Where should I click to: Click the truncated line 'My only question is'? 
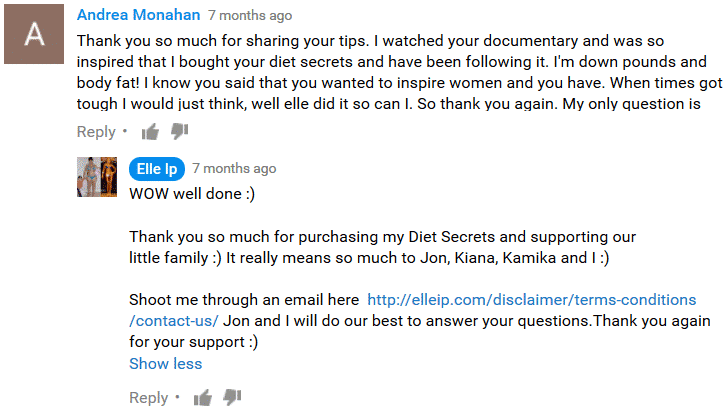tap(631, 104)
